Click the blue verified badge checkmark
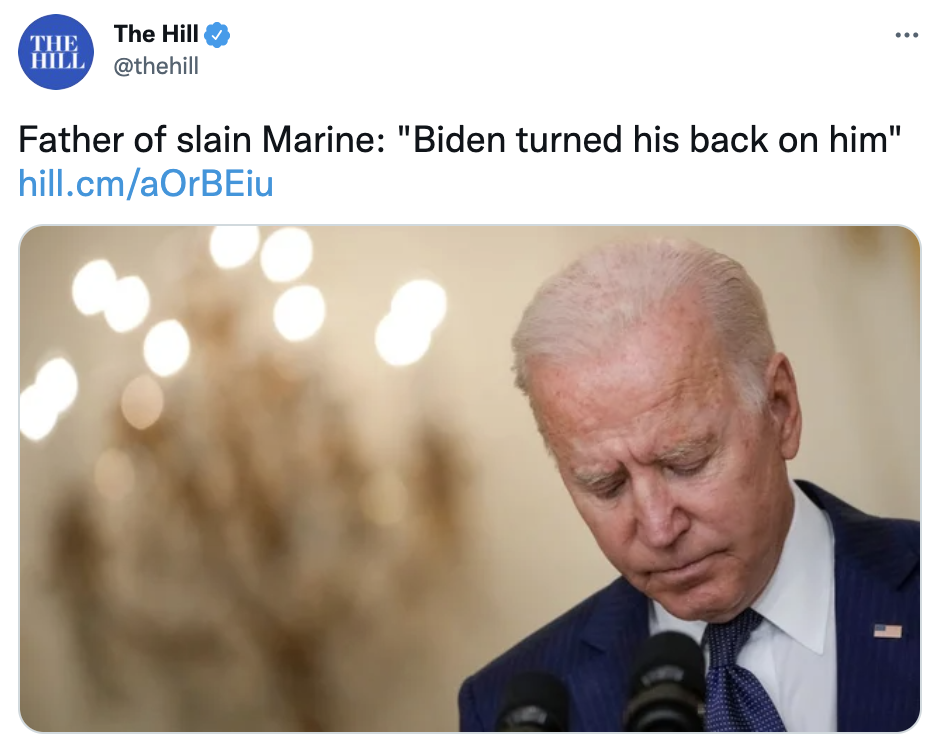The image size is (940, 752). (x=217, y=35)
